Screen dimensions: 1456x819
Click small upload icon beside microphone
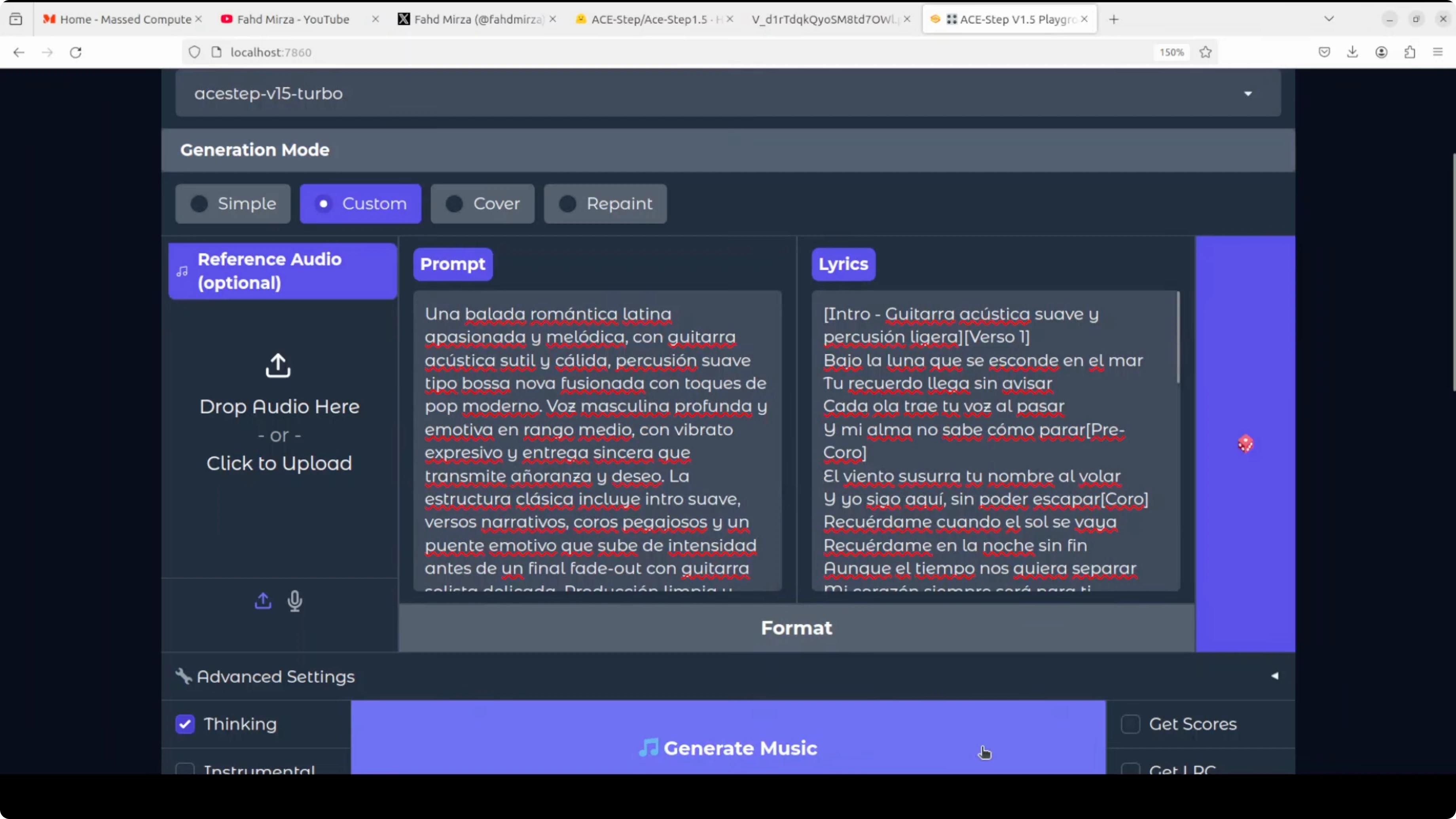pyautogui.click(x=263, y=601)
